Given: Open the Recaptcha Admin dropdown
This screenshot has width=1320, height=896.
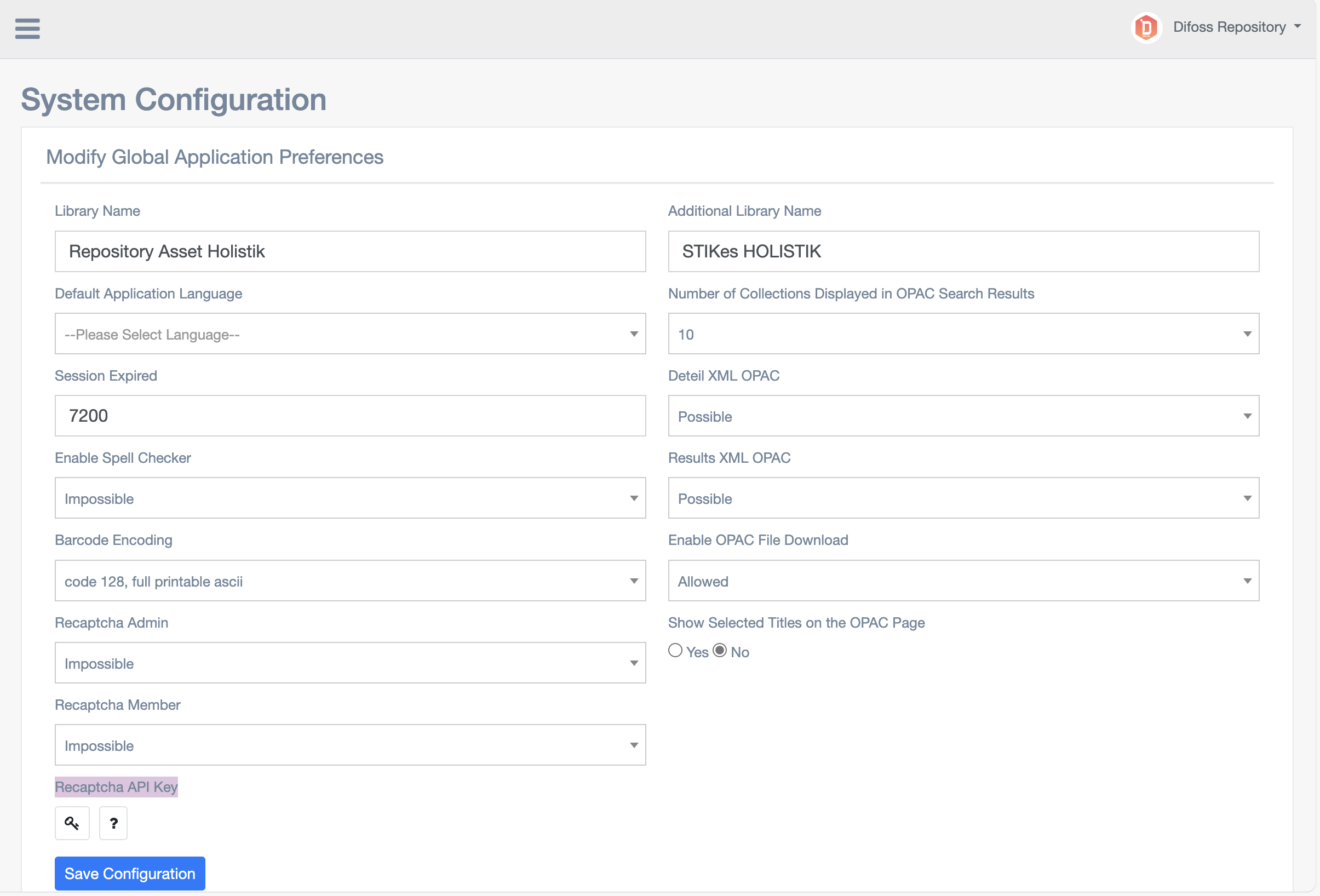Looking at the screenshot, I should click(x=350, y=663).
